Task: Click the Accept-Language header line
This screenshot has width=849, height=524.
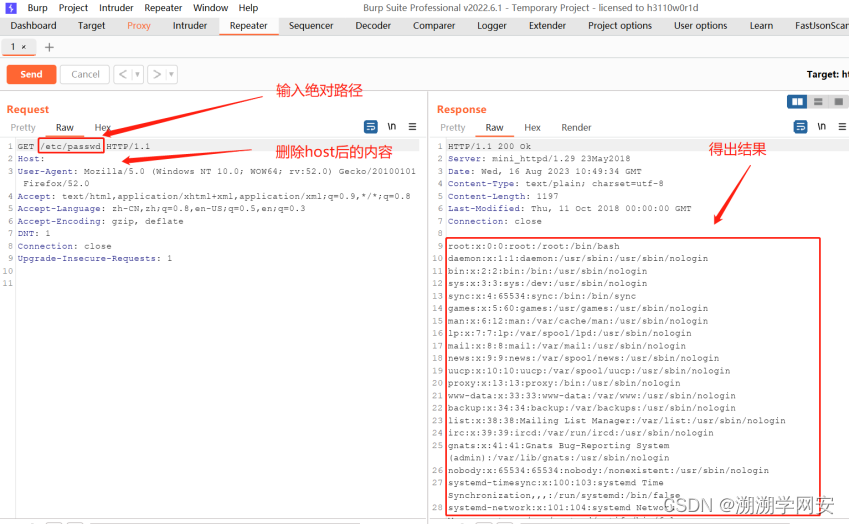Action: [x=161, y=208]
